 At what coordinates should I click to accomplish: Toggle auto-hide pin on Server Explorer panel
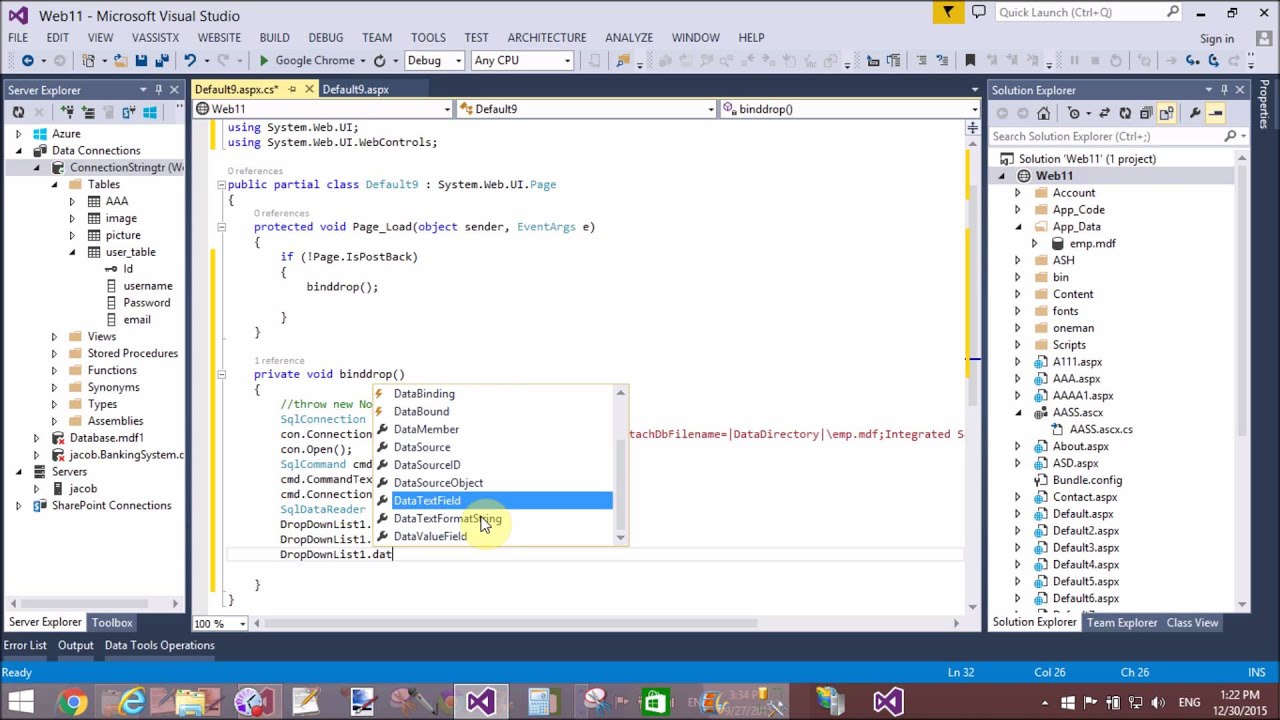158,90
